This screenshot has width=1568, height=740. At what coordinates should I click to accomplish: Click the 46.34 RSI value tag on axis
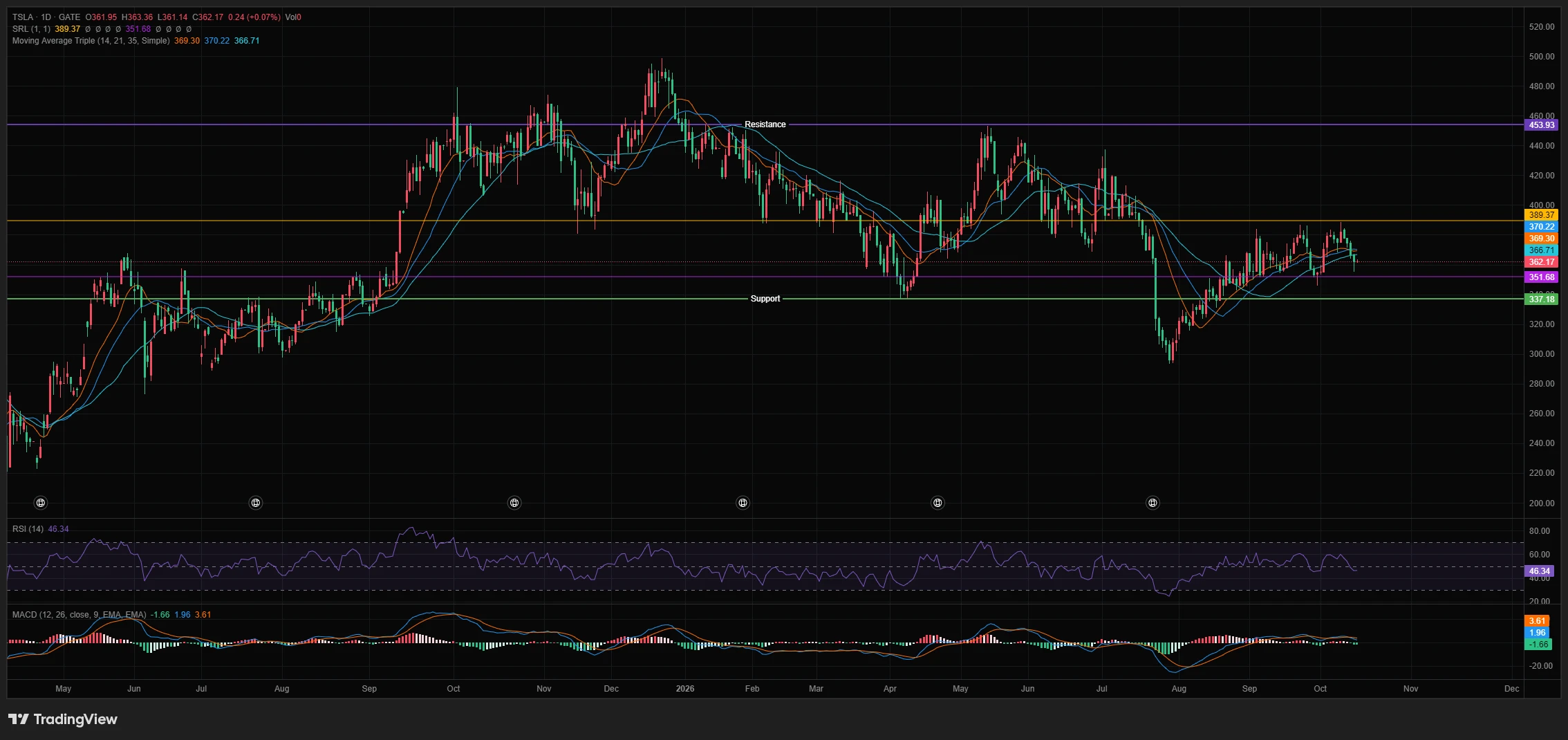1540,571
